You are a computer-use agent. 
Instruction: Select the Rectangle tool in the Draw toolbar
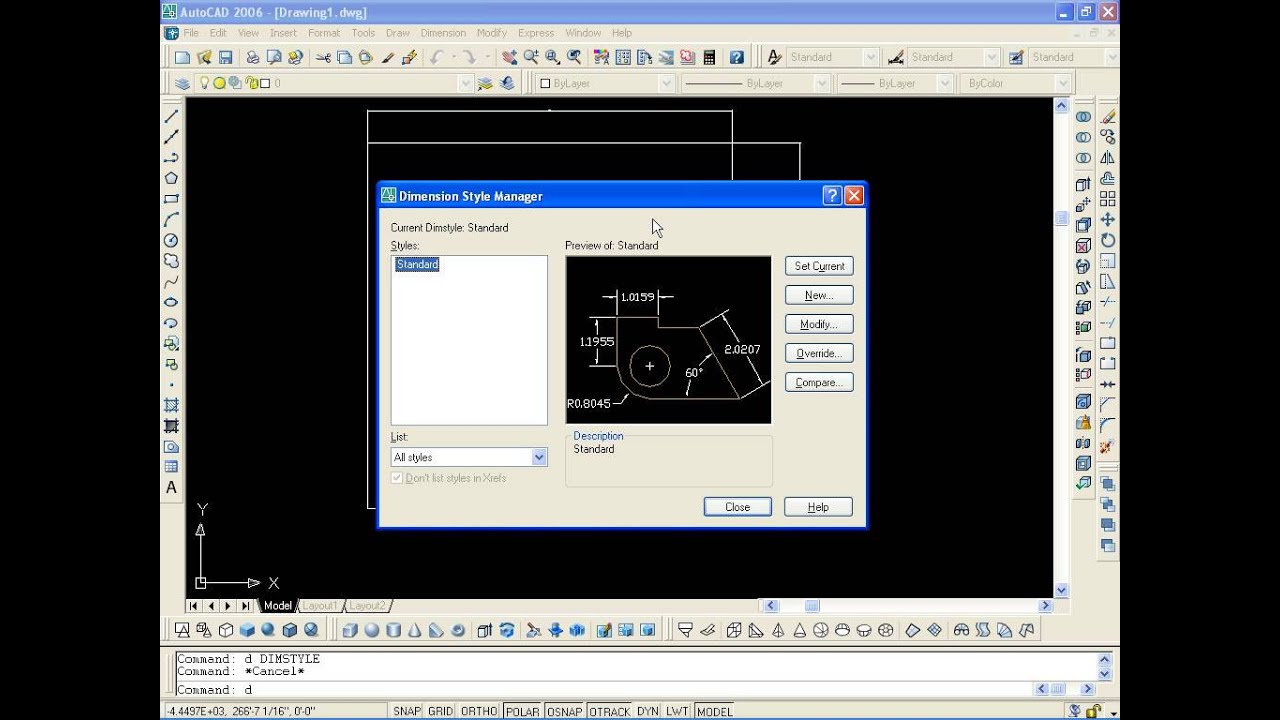tap(171, 199)
